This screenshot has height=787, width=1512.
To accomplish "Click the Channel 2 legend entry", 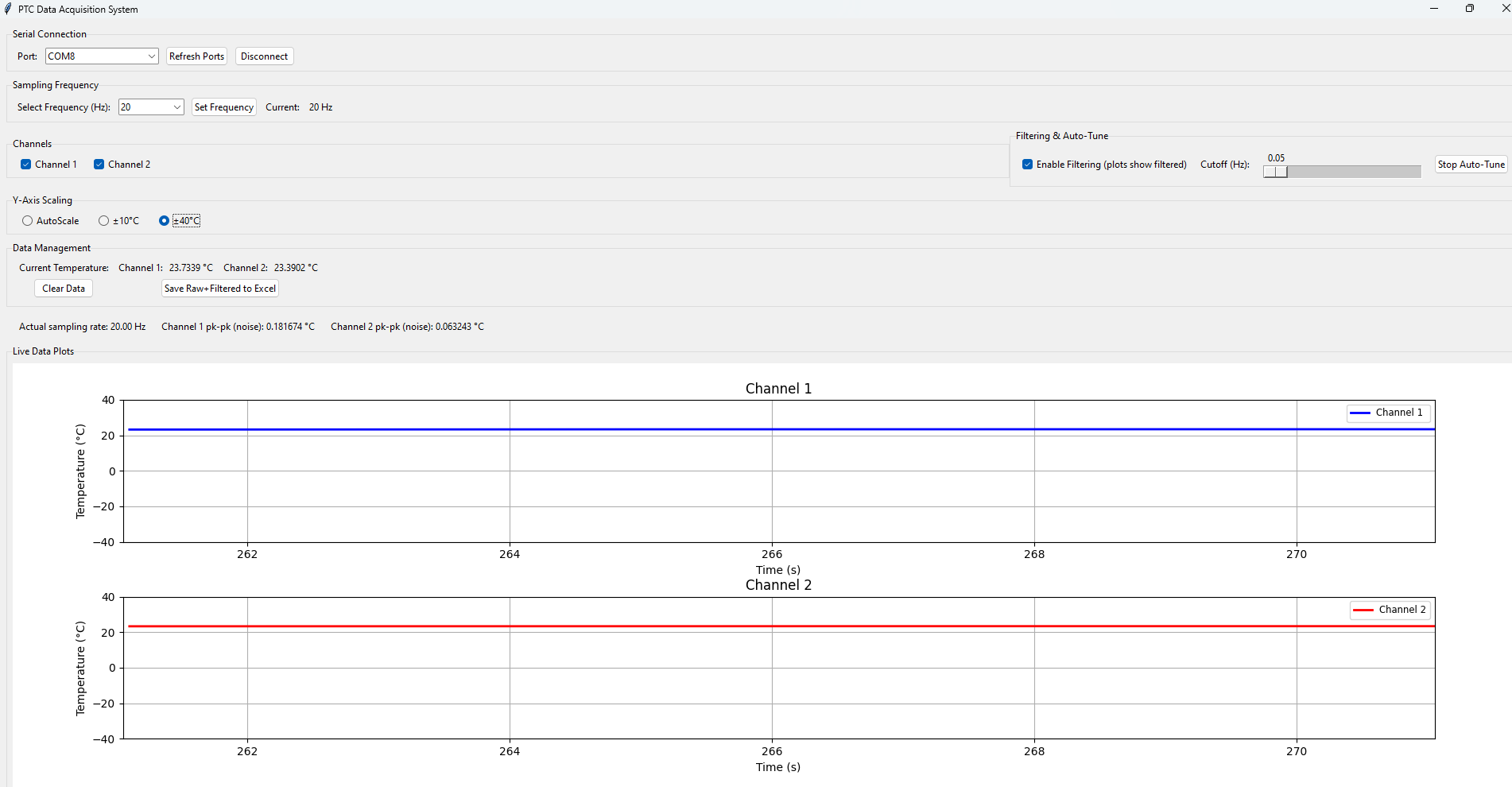I will (x=1390, y=609).
